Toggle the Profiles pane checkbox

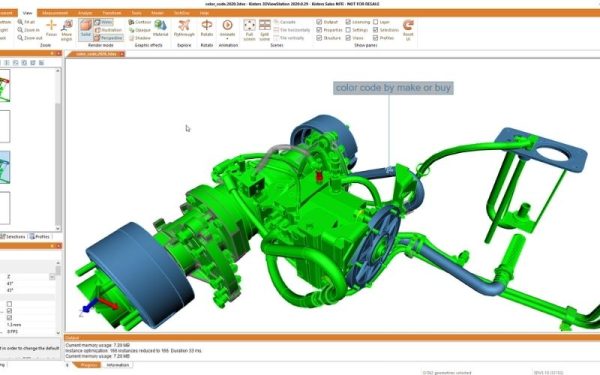[x=376, y=38]
